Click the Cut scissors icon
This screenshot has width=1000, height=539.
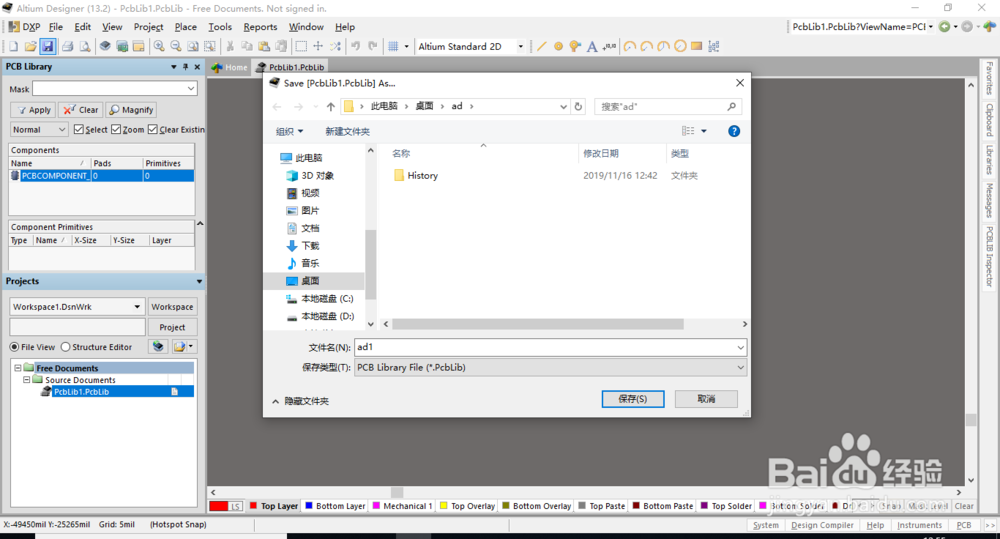click(x=230, y=47)
